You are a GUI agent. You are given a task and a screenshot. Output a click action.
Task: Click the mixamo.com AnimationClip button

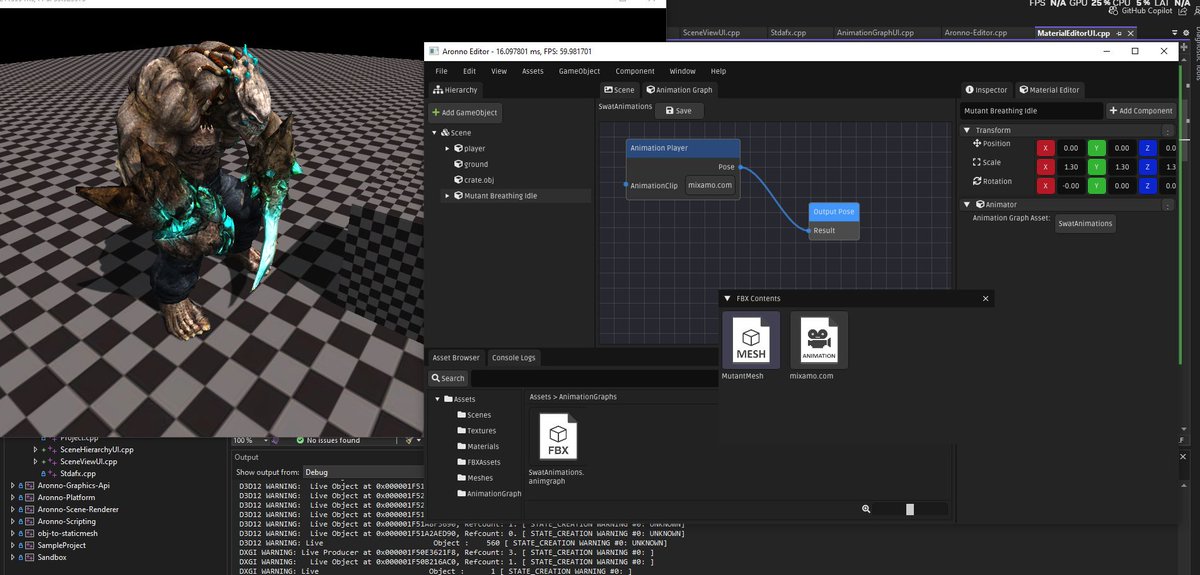[712, 185]
